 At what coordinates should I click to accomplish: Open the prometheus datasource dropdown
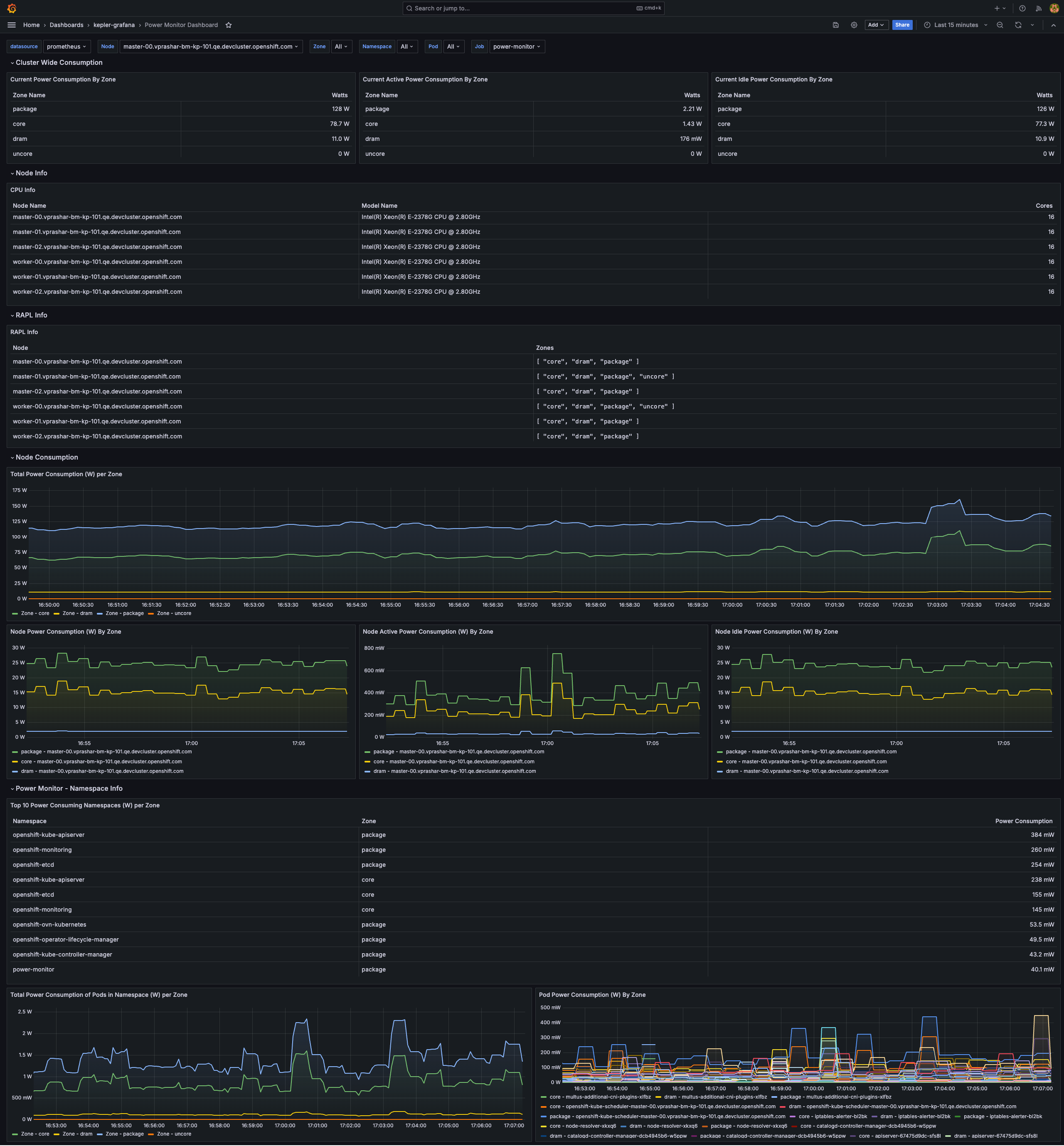[67, 47]
